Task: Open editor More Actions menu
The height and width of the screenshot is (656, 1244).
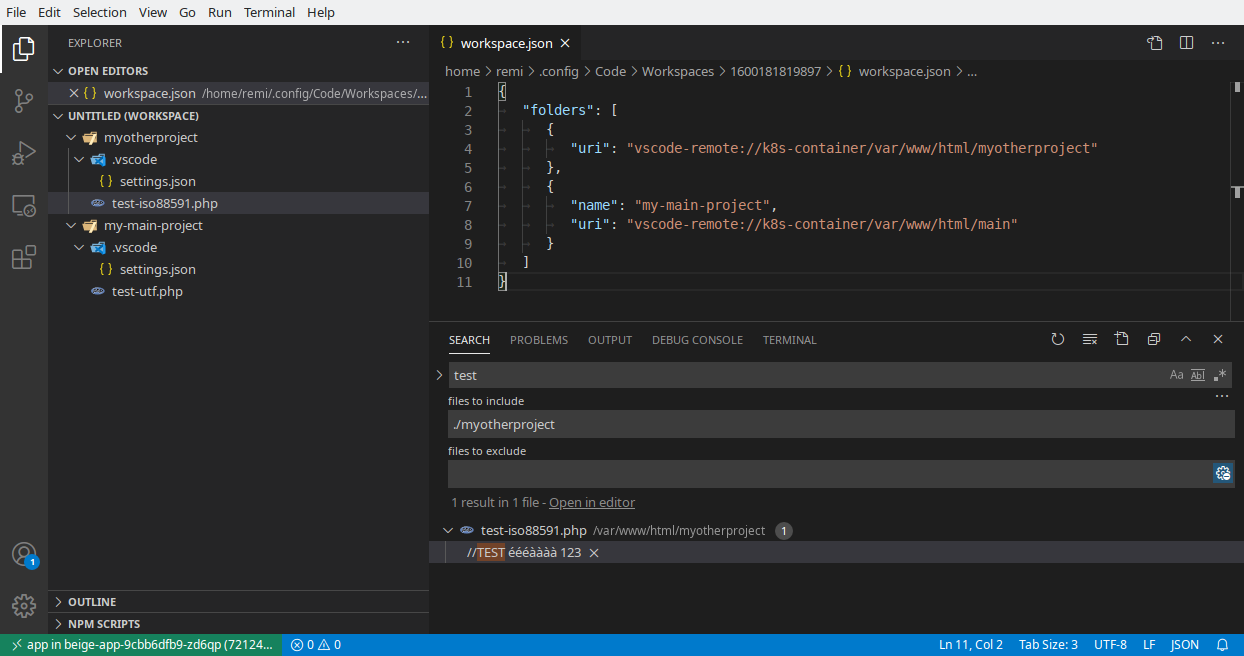Action: pos(1218,43)
